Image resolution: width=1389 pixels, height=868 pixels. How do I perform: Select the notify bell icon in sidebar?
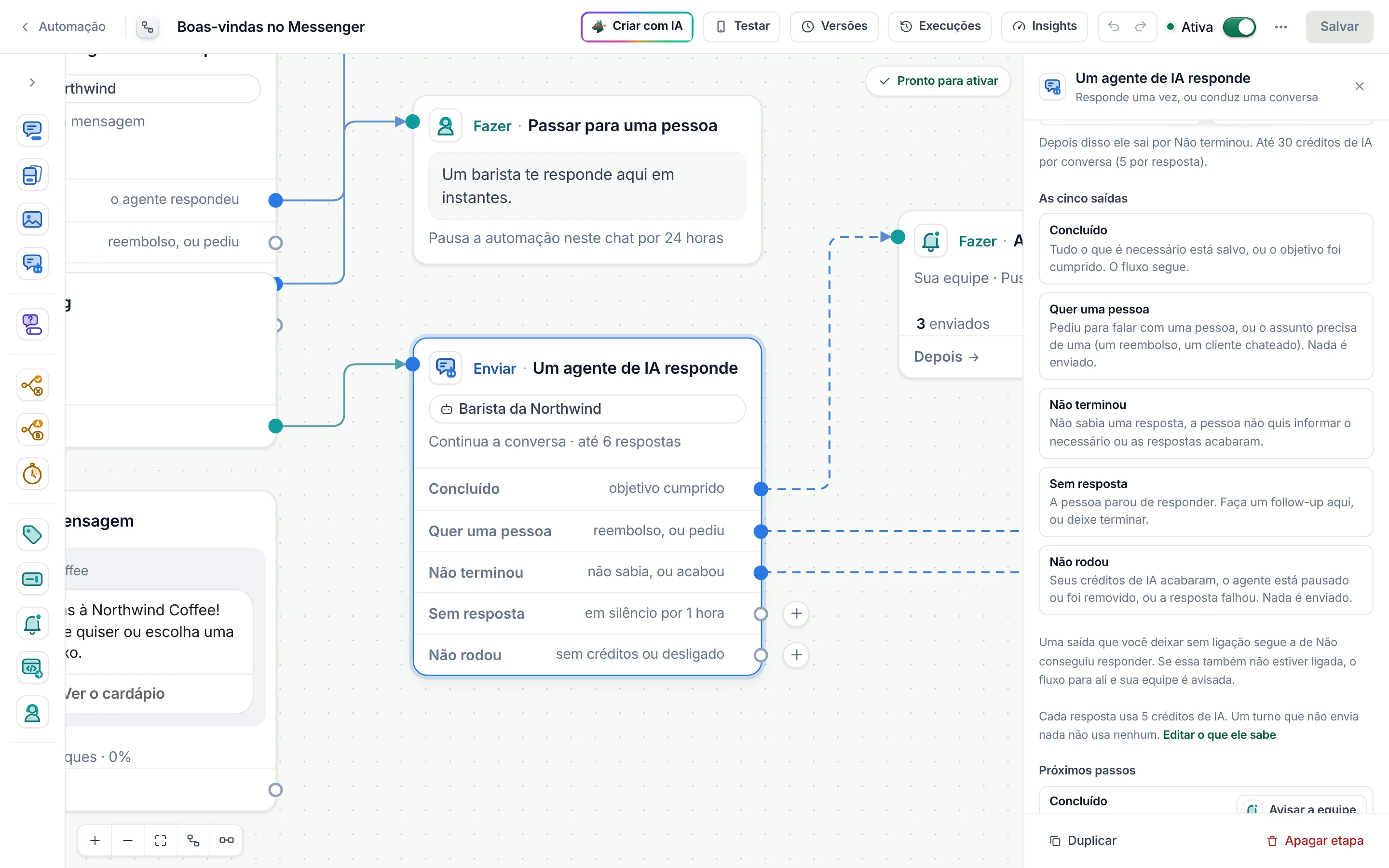[x=32, y=624]
